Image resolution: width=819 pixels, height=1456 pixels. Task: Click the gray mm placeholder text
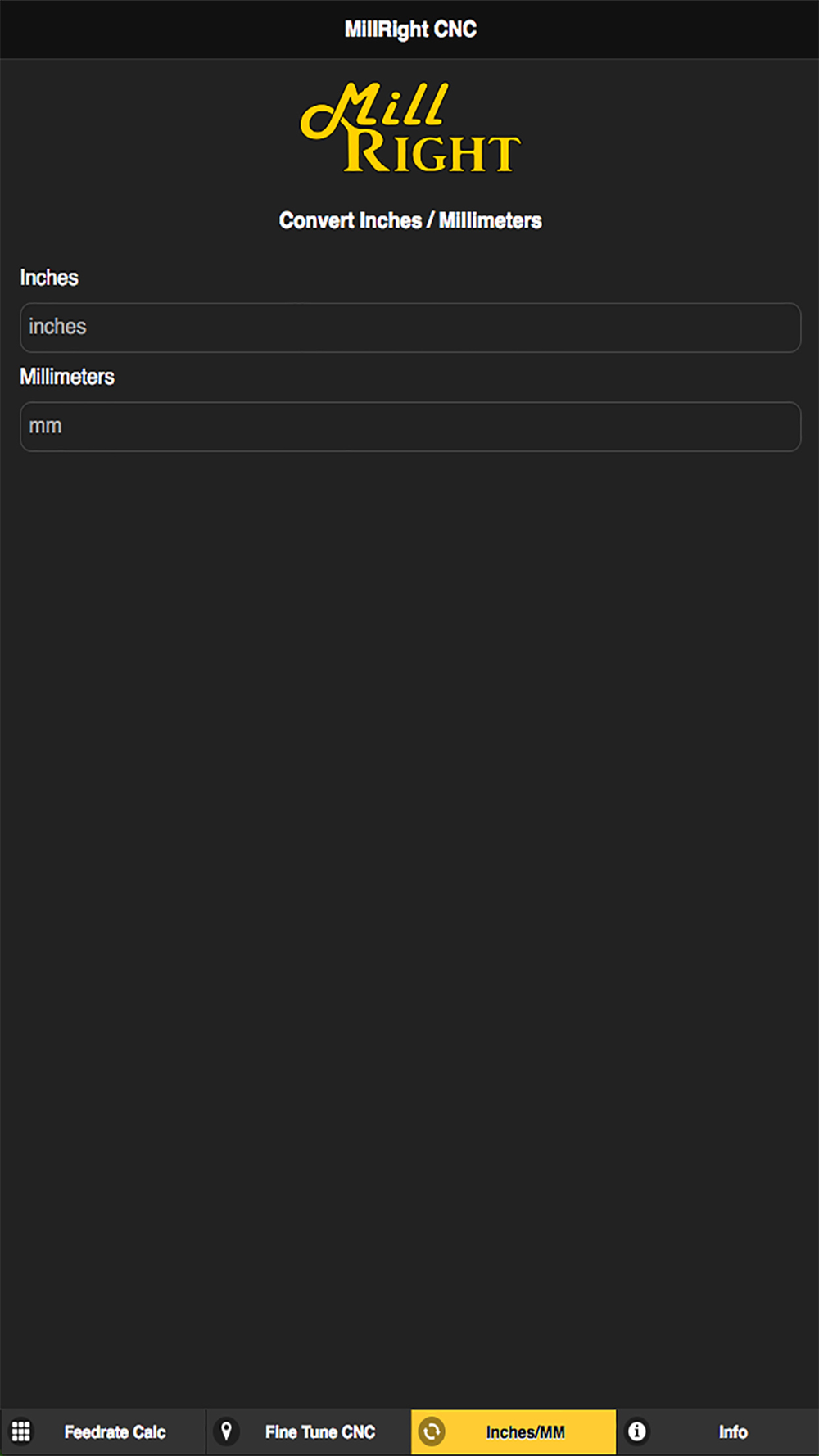coord(45,427)
